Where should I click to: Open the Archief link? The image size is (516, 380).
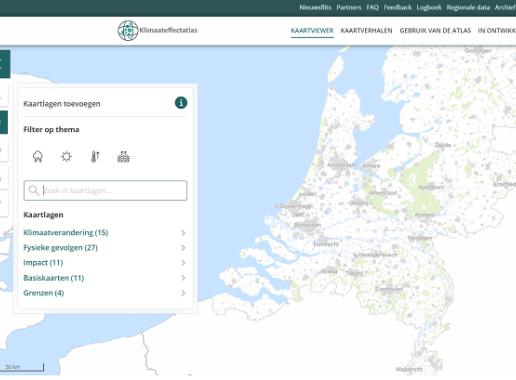pyautogui.click(x=505, y=7)
